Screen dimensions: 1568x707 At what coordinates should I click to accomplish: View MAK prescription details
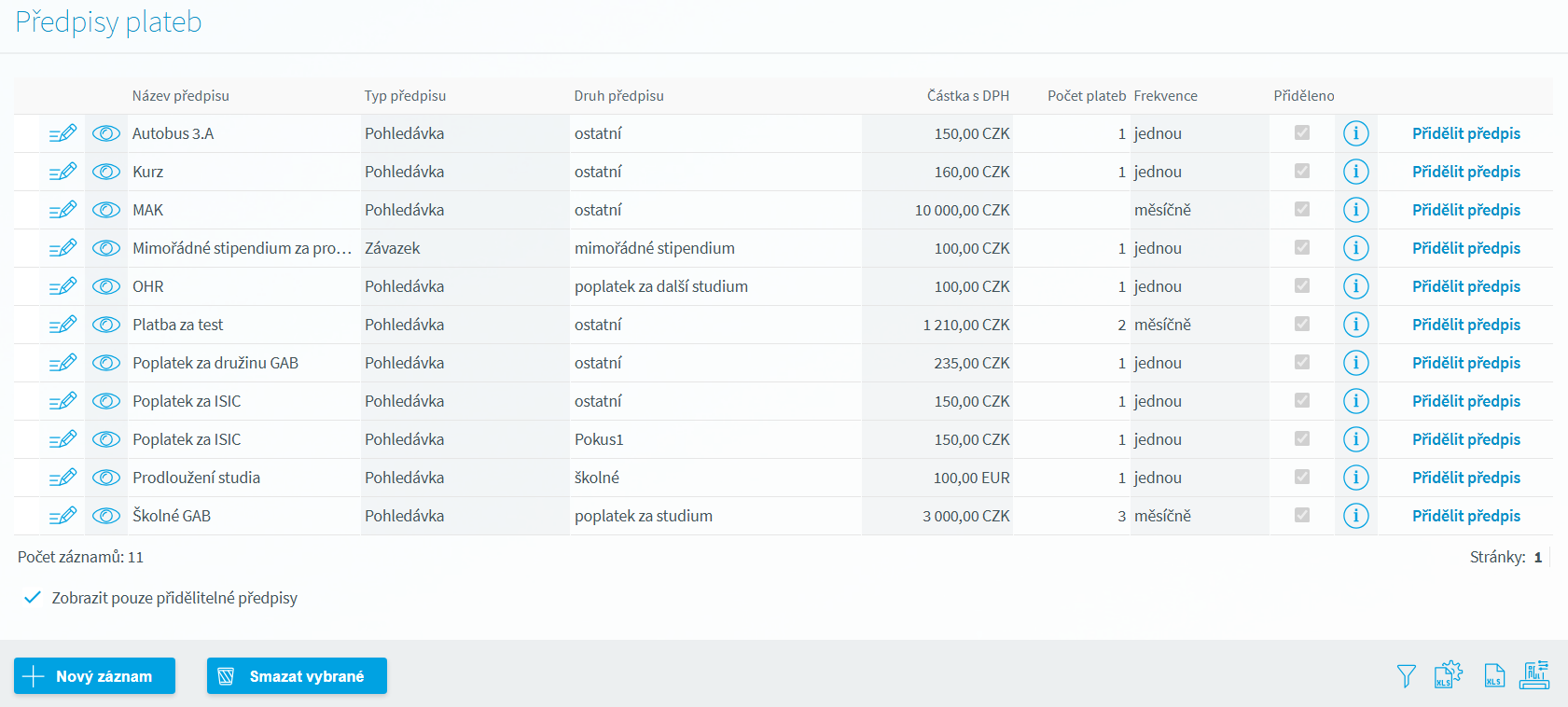pyautogui.click(x=106, y=210)
